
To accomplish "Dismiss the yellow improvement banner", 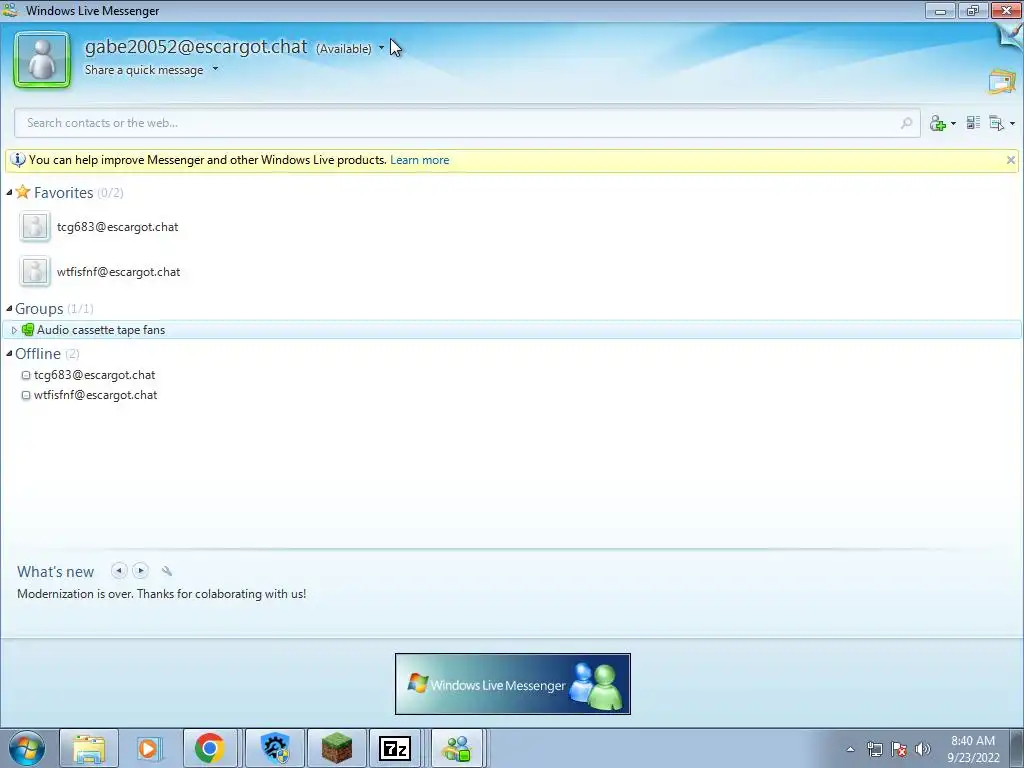I will coord(1010,160).
